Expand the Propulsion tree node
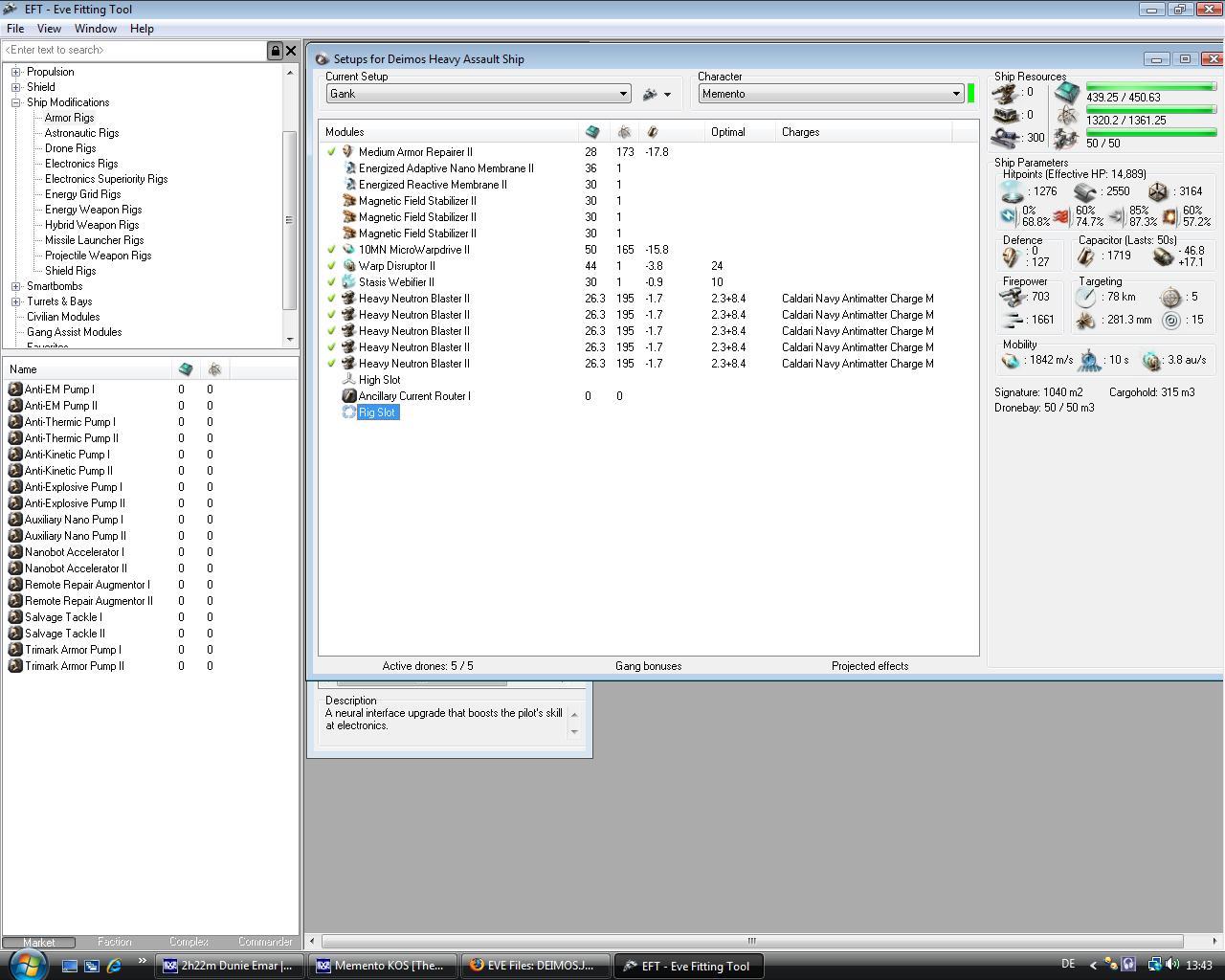The width and height of the screenshot is (1225, 980). 15,72
